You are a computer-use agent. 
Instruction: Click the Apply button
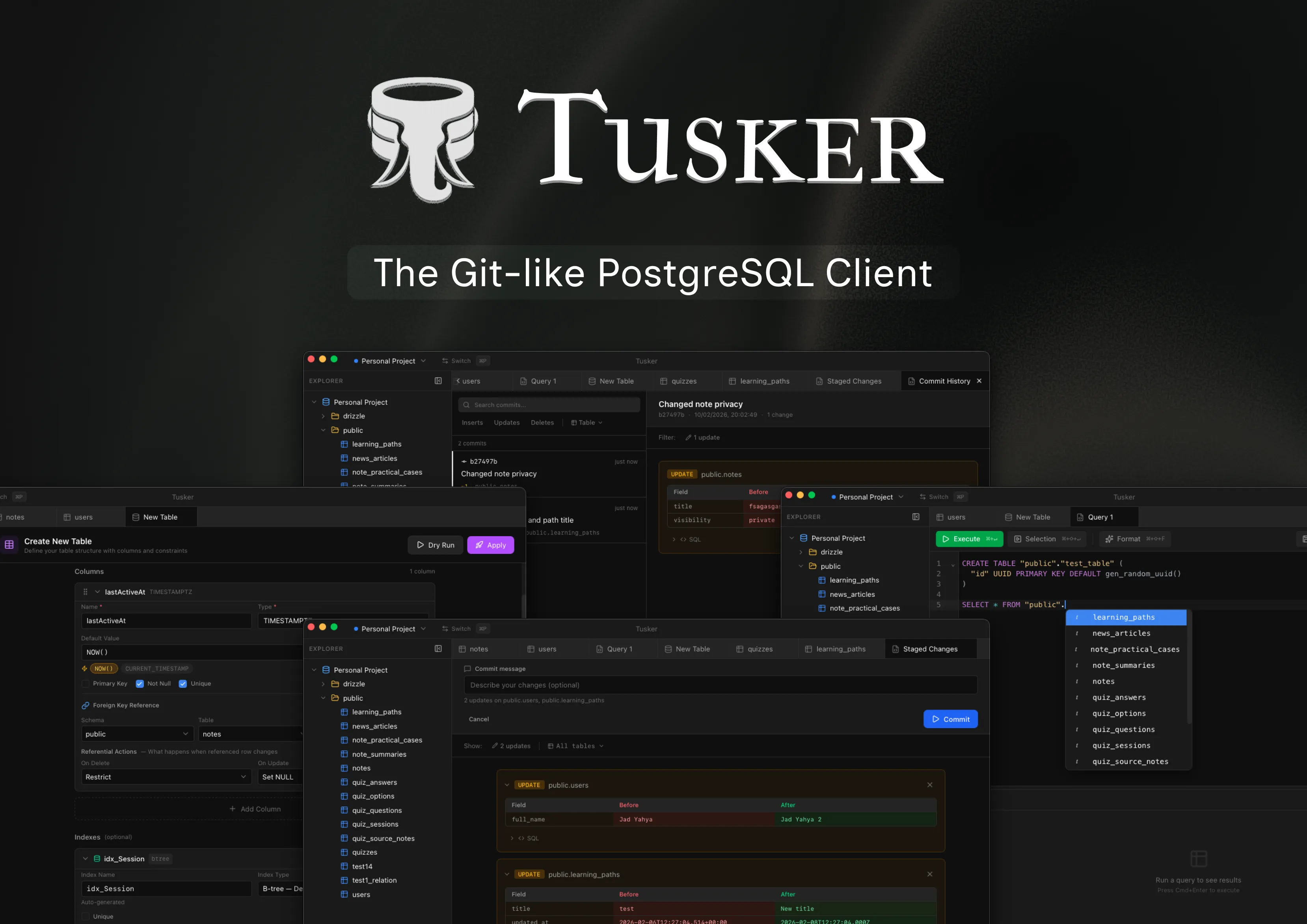coord(490,545)
